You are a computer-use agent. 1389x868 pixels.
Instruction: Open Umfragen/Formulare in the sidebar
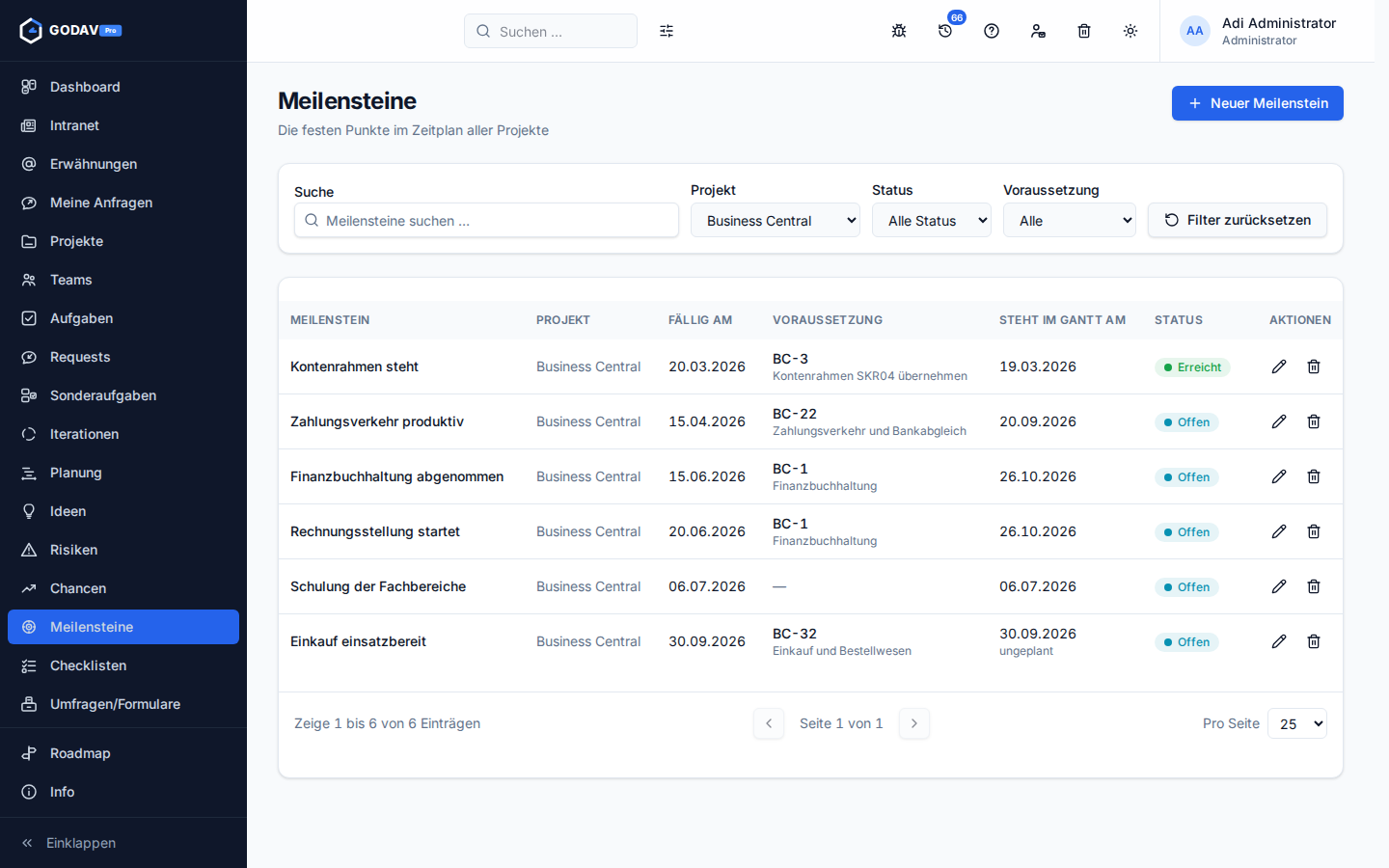click(x=123, y=704)
